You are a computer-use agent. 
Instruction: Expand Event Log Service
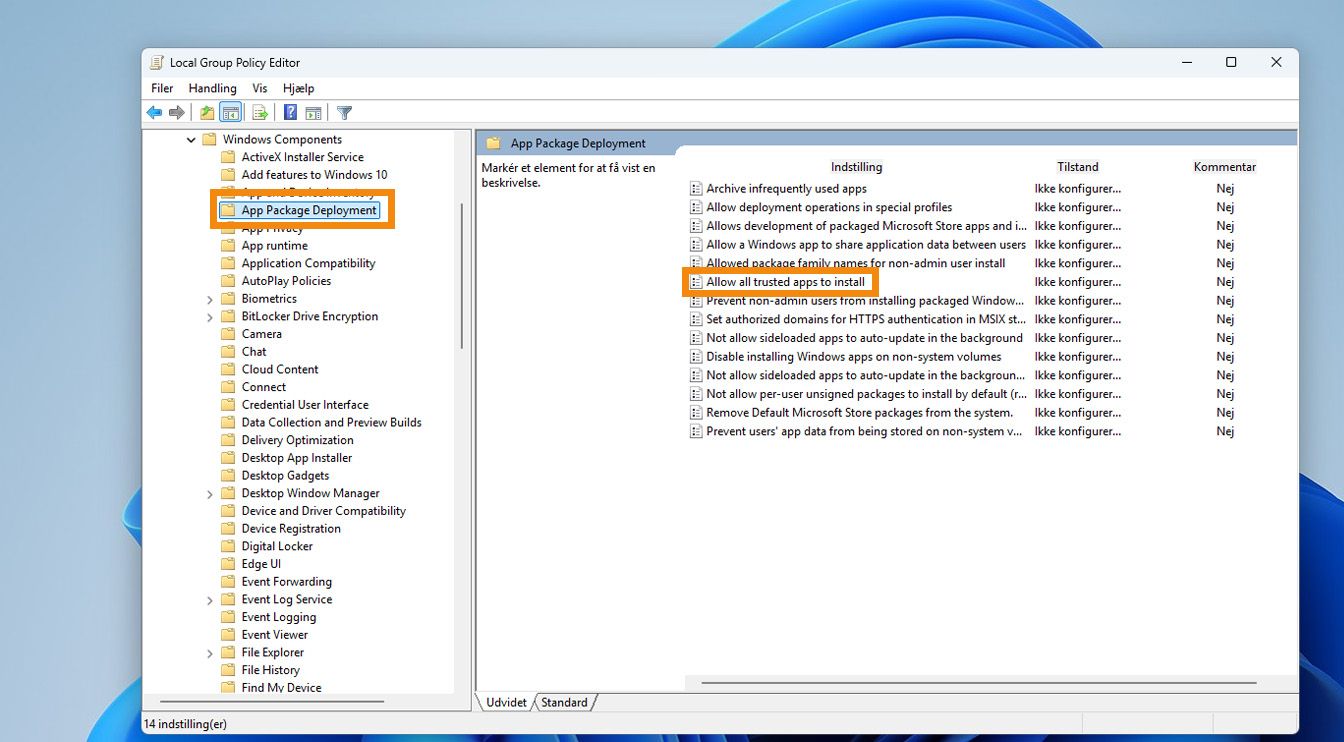click(x=210, y=600)
